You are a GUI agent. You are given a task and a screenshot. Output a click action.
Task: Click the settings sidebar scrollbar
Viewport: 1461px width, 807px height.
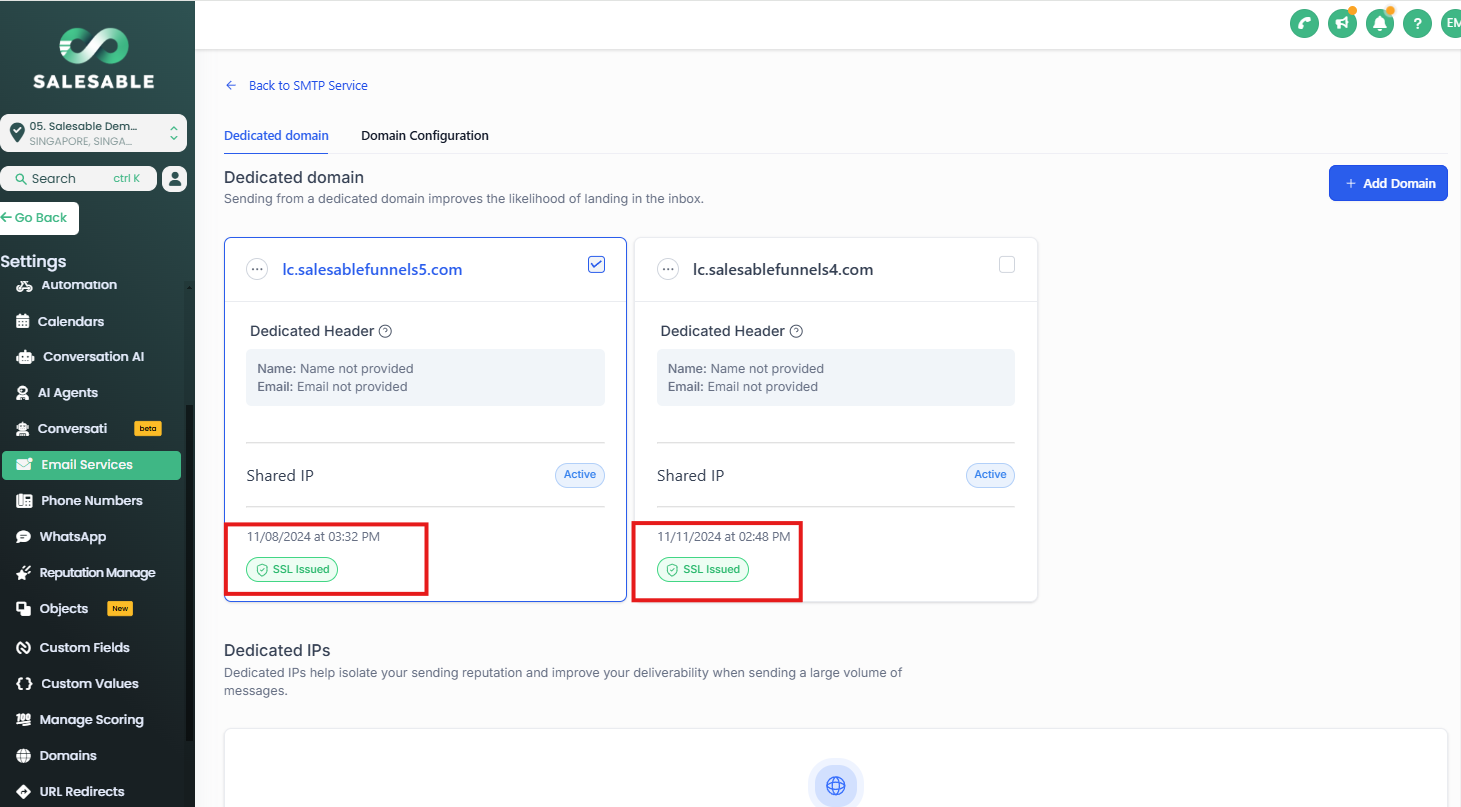[x=189, y=572]
